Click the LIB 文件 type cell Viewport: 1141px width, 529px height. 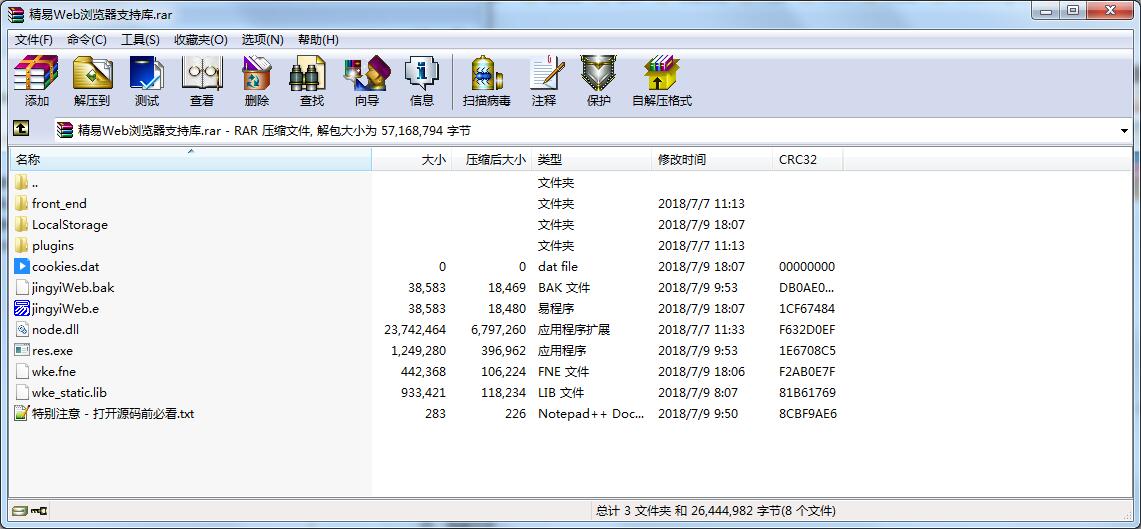click(561, 392)
